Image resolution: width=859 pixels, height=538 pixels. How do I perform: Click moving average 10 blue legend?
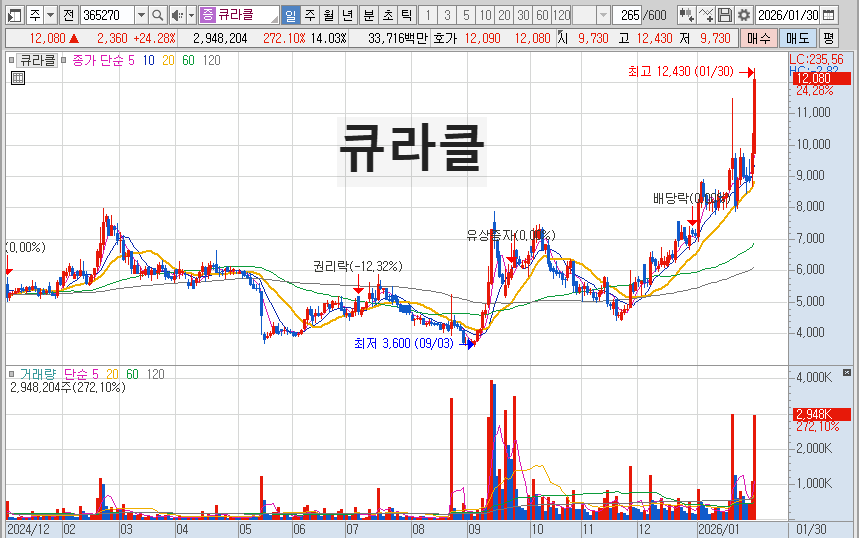pos(148,60)
